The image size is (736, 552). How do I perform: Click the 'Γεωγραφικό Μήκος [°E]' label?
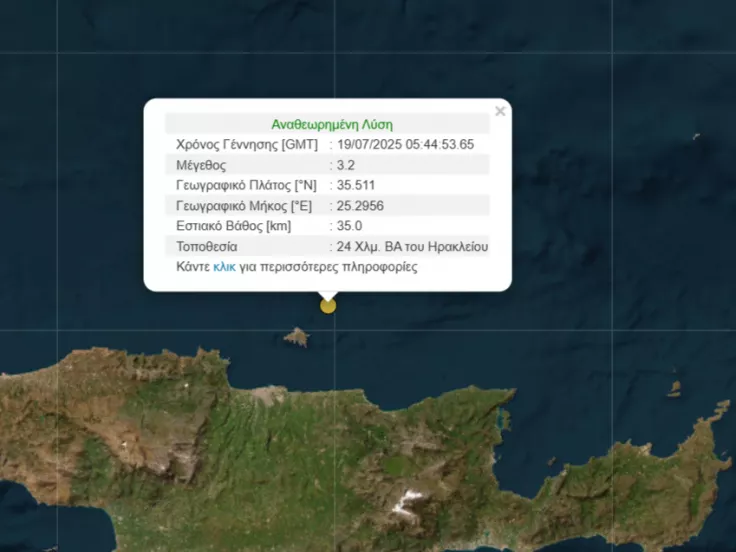(244, 206)
